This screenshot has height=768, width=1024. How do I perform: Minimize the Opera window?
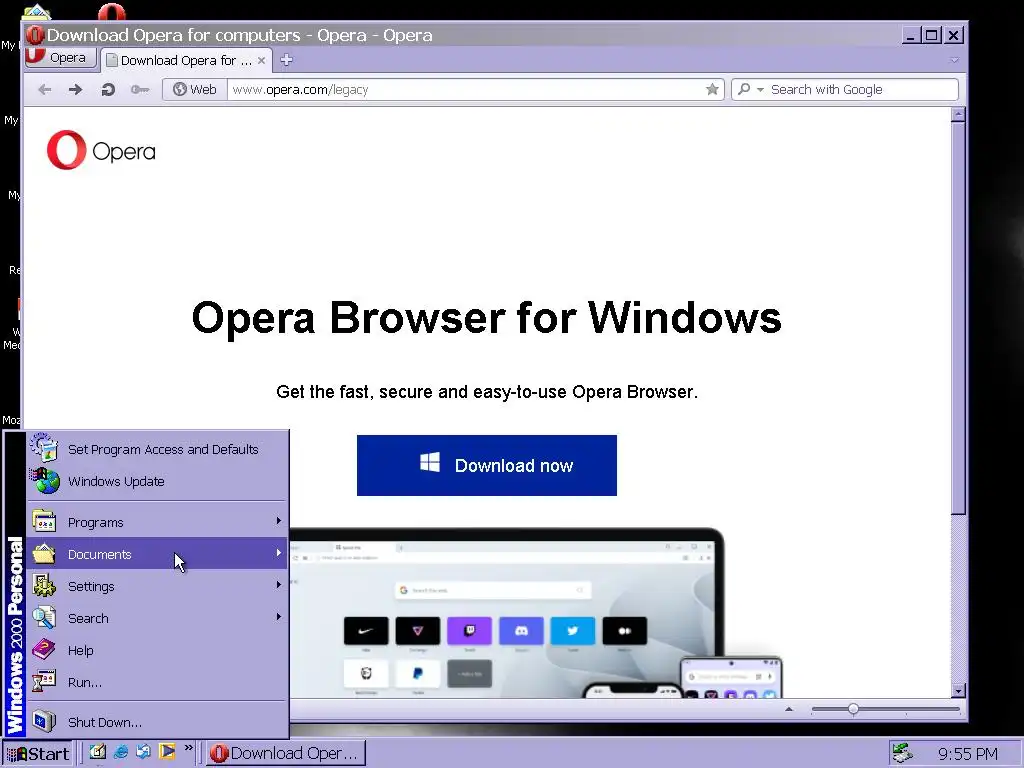click(910, 35)
